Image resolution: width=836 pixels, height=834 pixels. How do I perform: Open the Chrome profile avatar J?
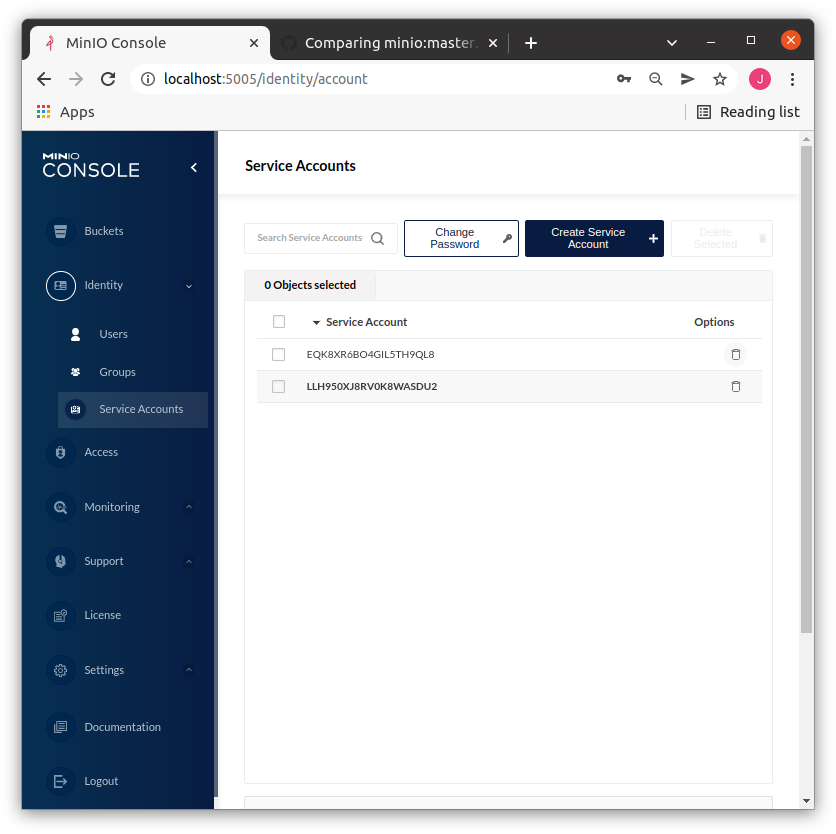(x=760, y=79)
